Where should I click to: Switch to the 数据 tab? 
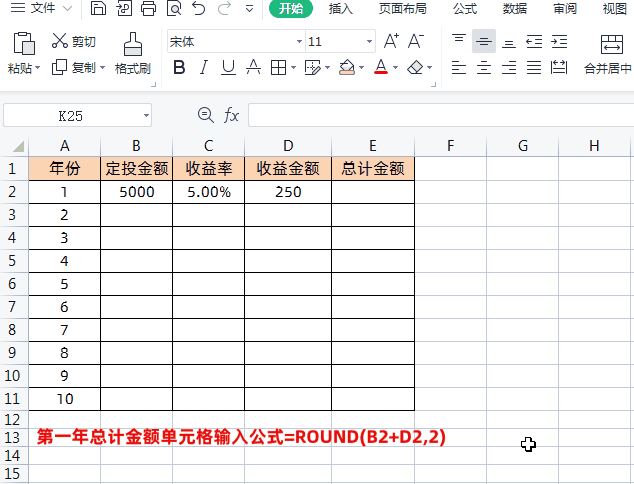[x=515, y=8]
